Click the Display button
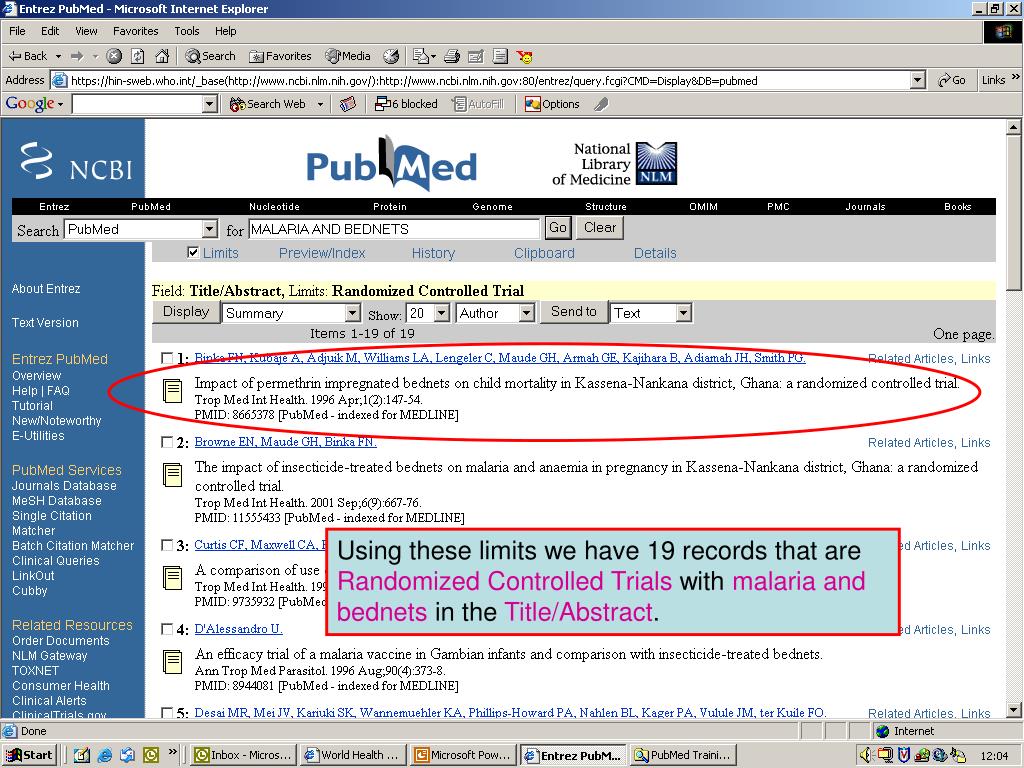Viewport: 1024px width, 768px height. point(185,312)
